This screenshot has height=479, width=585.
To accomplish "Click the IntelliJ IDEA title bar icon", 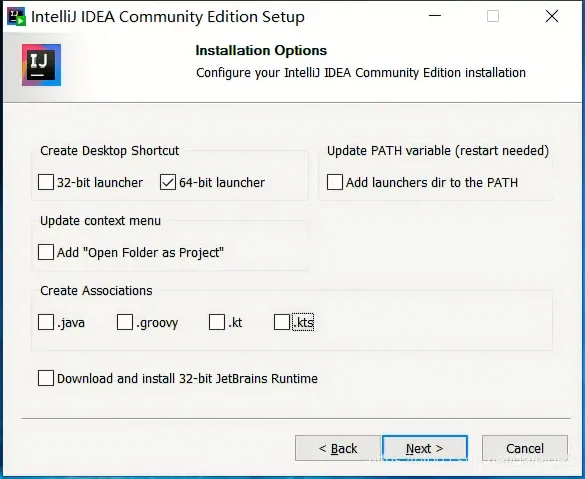I will click(x=16, y=17).
